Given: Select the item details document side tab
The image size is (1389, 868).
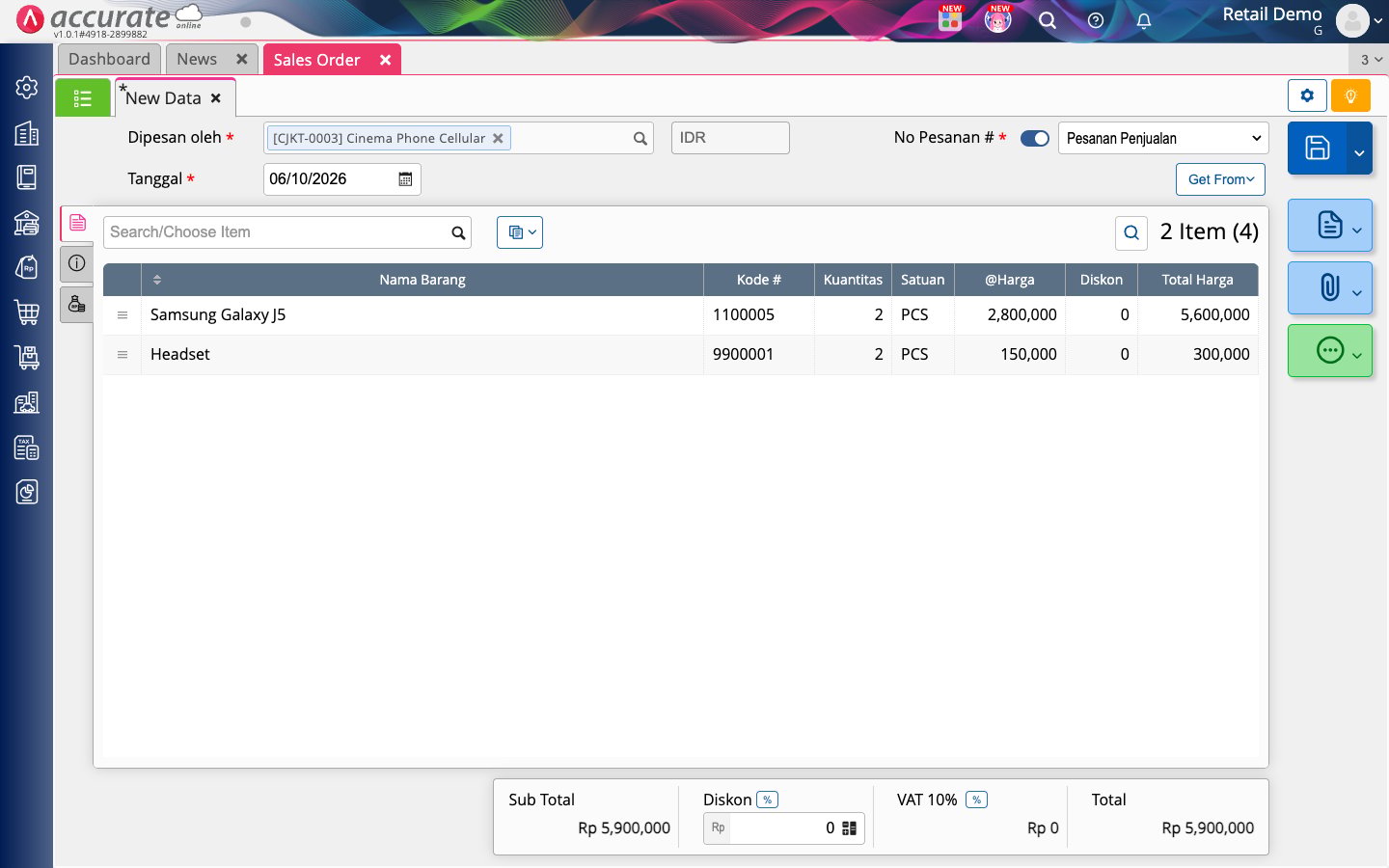Looking at the screenshot, I should (77, 223).
